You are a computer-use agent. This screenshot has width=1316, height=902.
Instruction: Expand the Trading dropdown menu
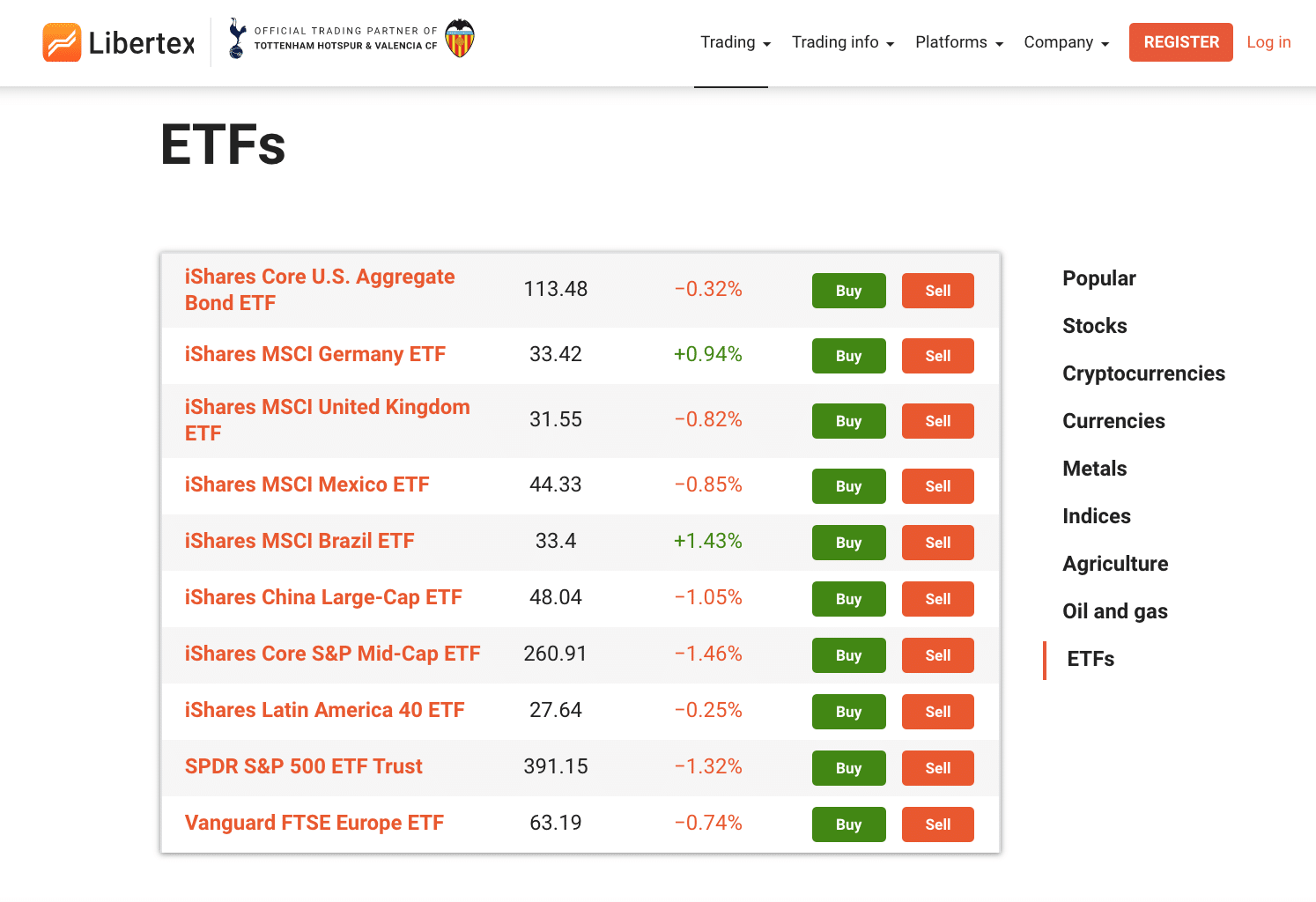(736, 42)
